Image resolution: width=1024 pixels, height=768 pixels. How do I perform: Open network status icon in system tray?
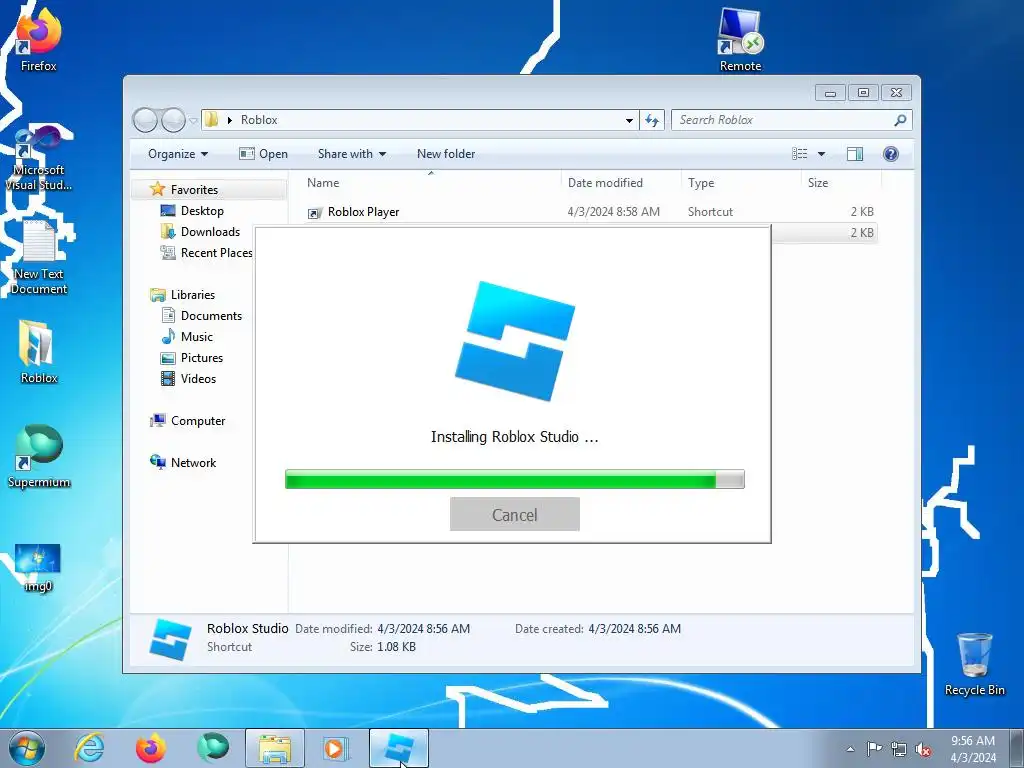[899, 749]
